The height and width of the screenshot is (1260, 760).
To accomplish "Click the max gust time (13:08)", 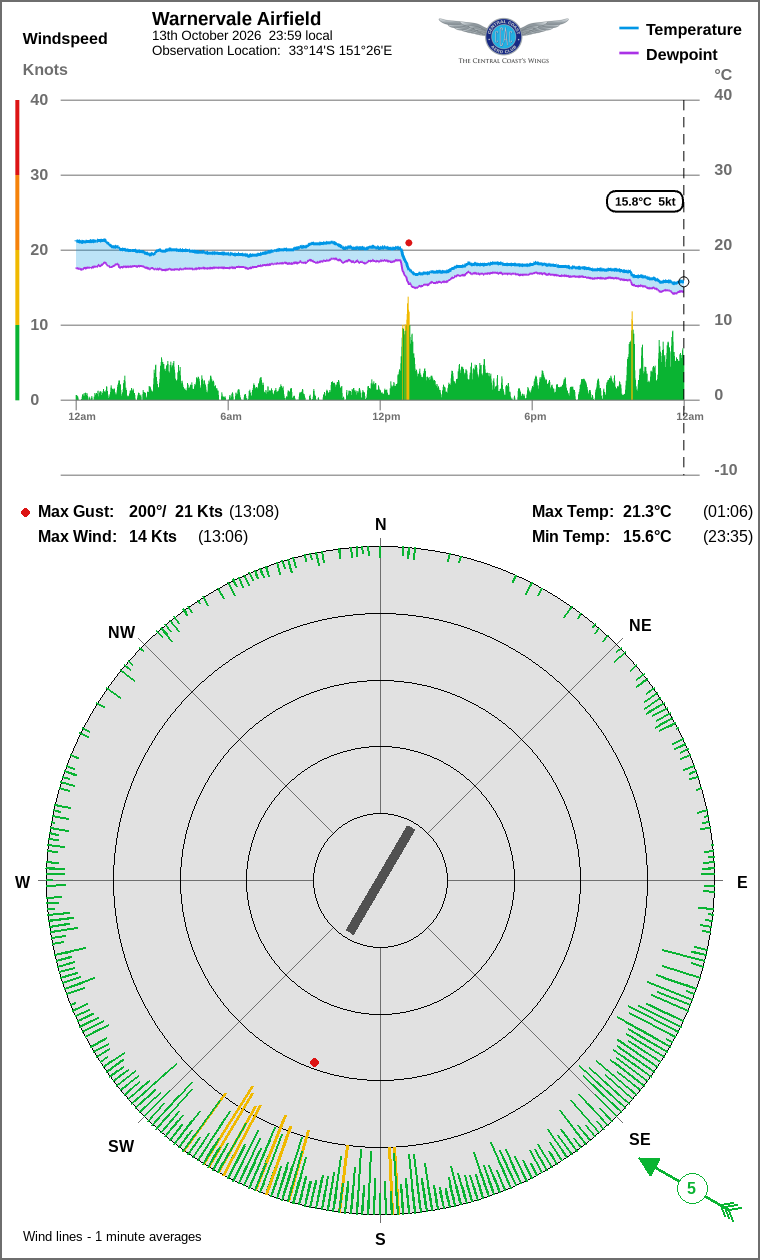I will coord(254,512).
